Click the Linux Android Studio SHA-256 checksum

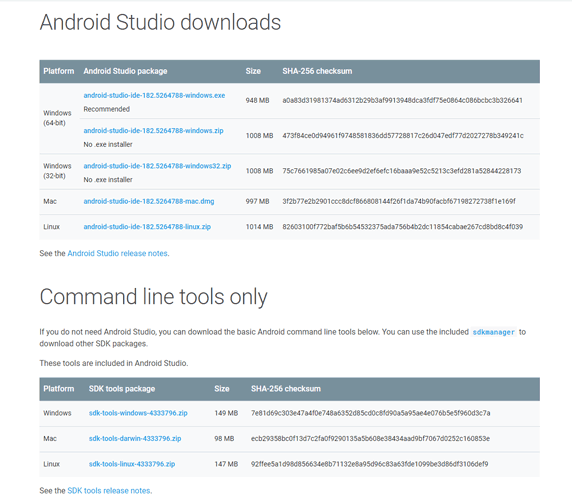point(402,227)
